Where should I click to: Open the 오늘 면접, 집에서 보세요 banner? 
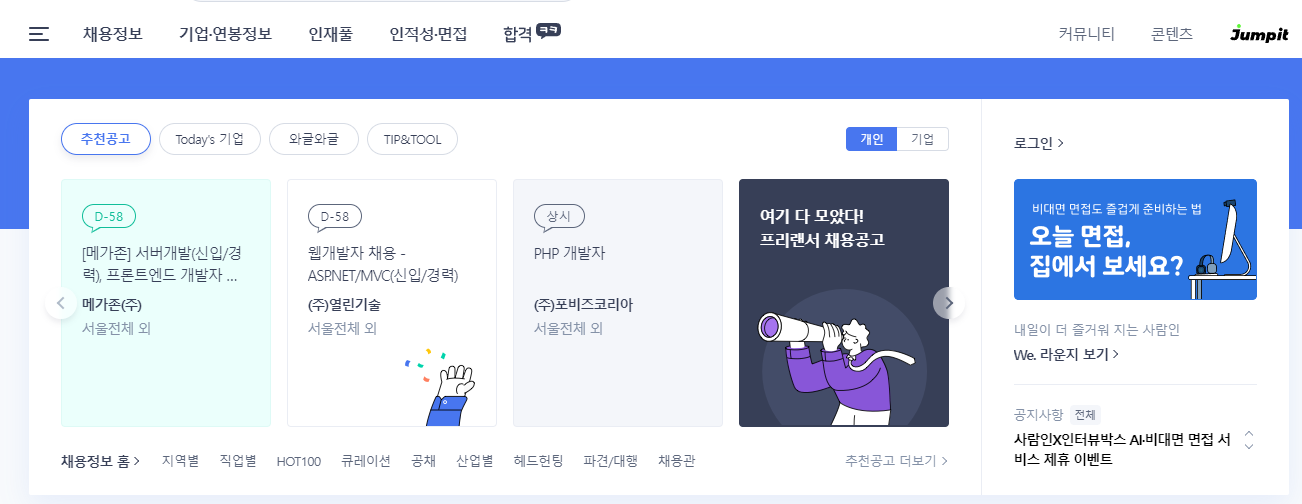(x=1135, y=240)
